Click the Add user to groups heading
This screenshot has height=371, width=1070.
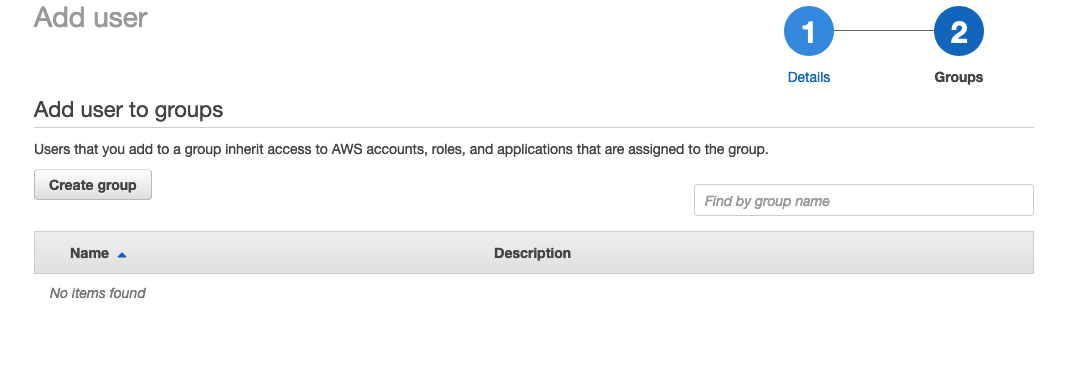(128, 109)
